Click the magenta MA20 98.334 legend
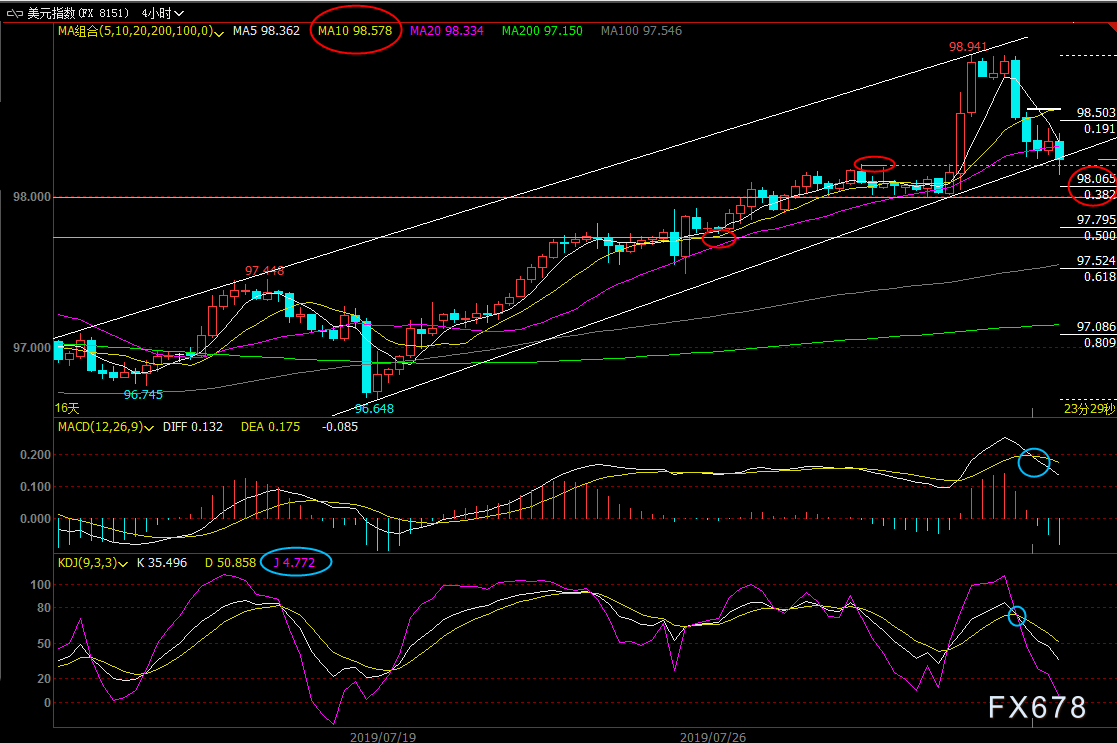The image size is (1117, 743). (x=449, y=31)
